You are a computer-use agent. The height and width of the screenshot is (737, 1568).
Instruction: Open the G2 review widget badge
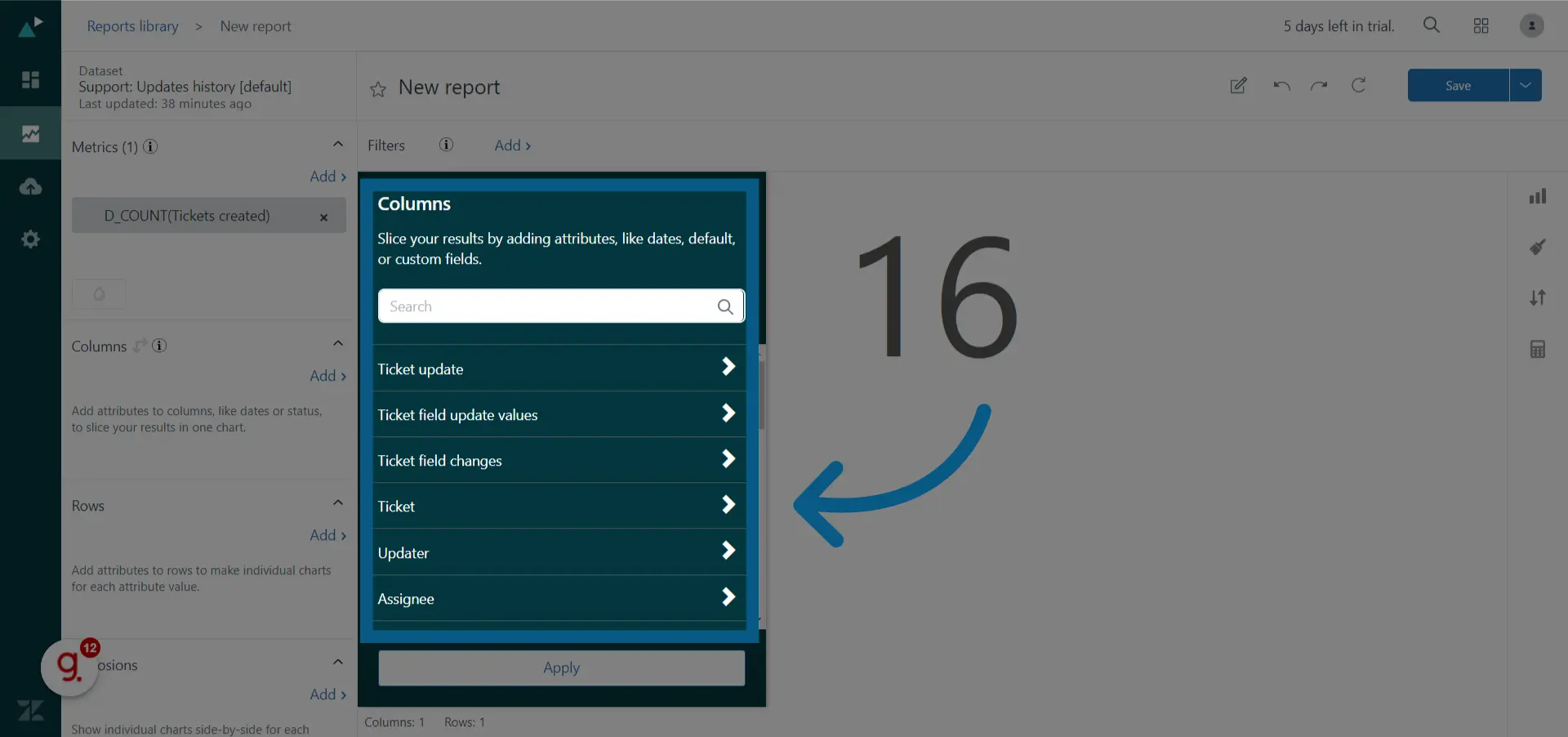click(70, 667)
